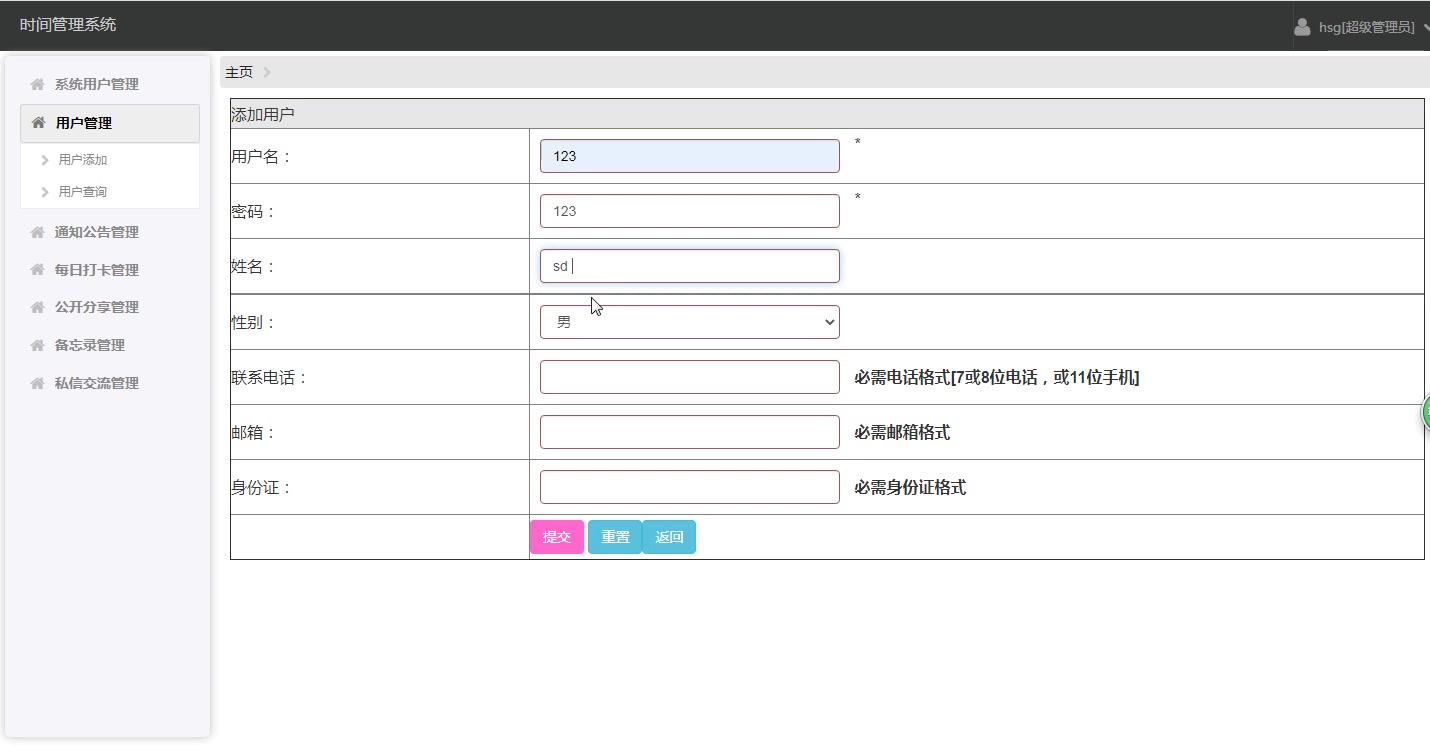Click the user avatar icon in header
Viewport: 1430px width, 756px height.
pyautogui.click(x=1302, y=27)
